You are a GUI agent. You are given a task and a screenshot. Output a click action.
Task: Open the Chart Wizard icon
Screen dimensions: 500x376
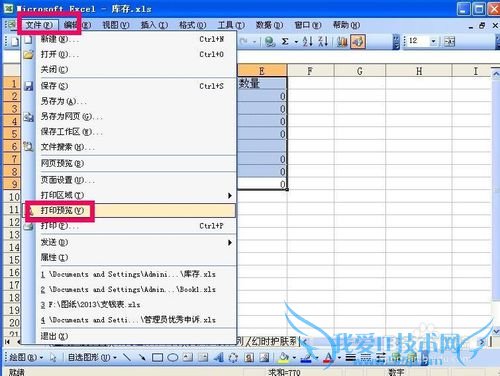[342, 41]
